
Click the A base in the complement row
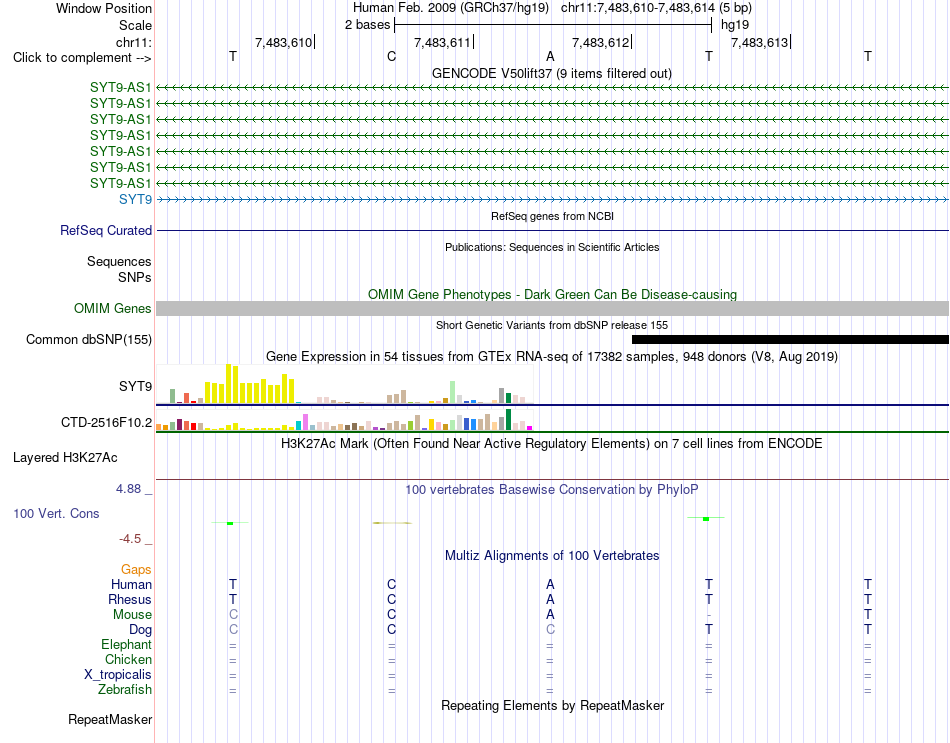coord(550,56)
